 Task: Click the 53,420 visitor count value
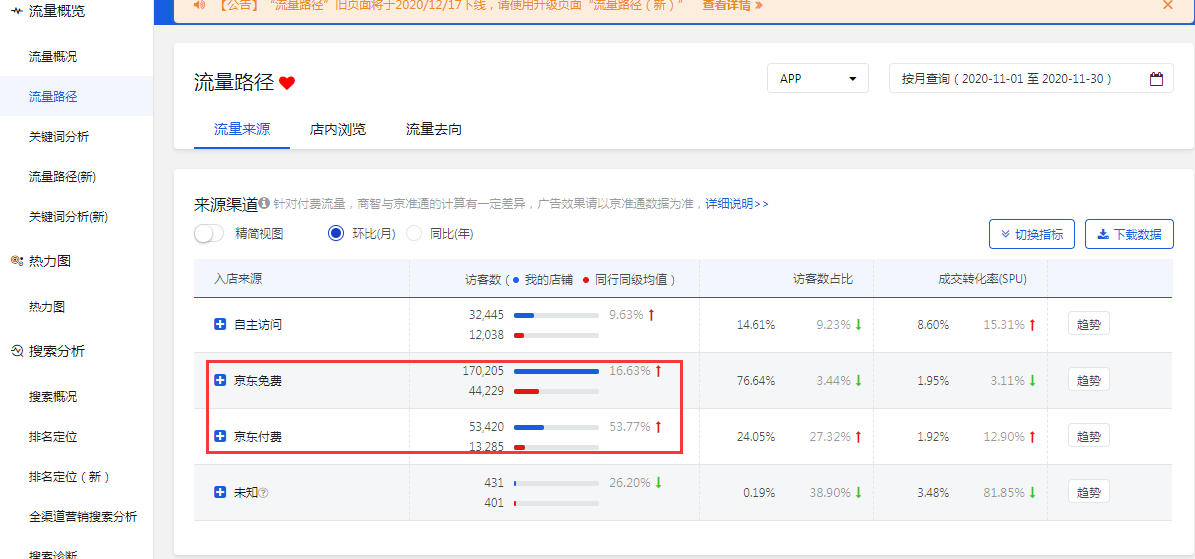[486, 427]
